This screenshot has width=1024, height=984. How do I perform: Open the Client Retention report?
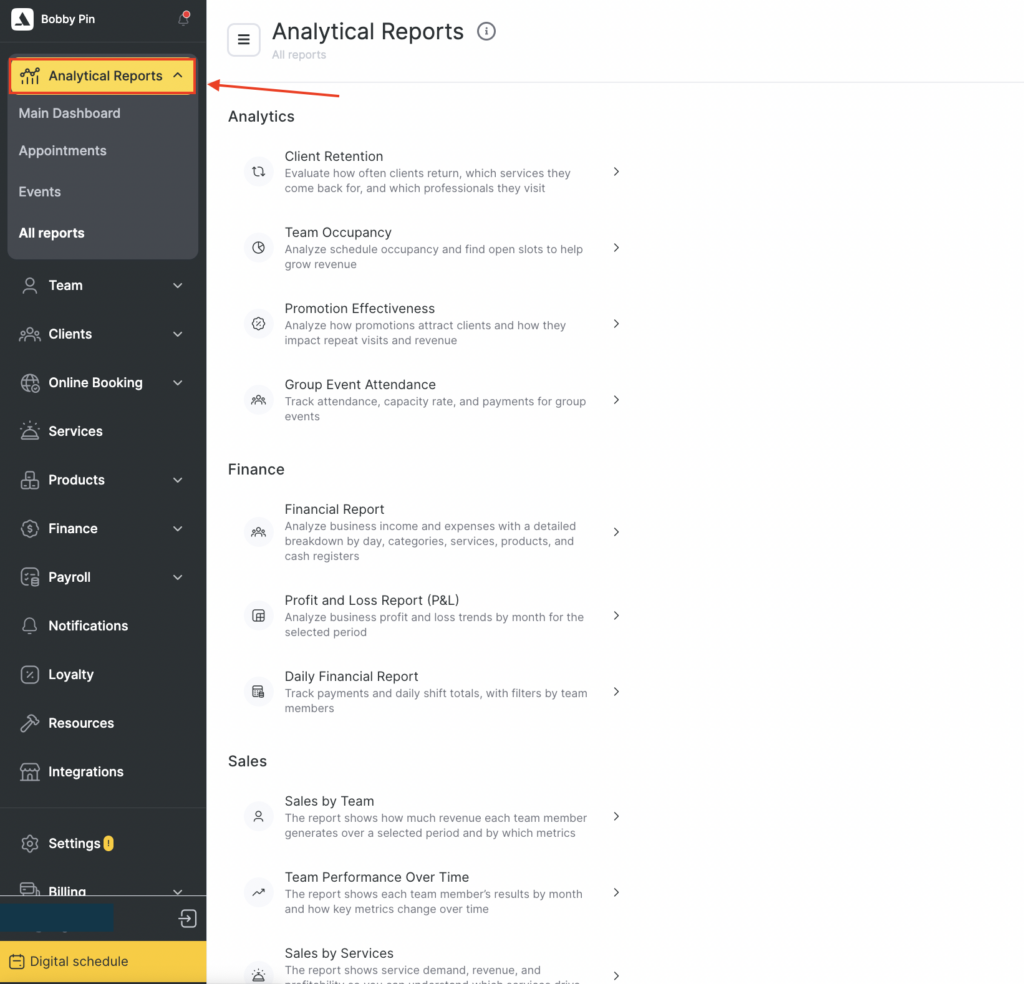pyautogui.click(x=334, y=156)
